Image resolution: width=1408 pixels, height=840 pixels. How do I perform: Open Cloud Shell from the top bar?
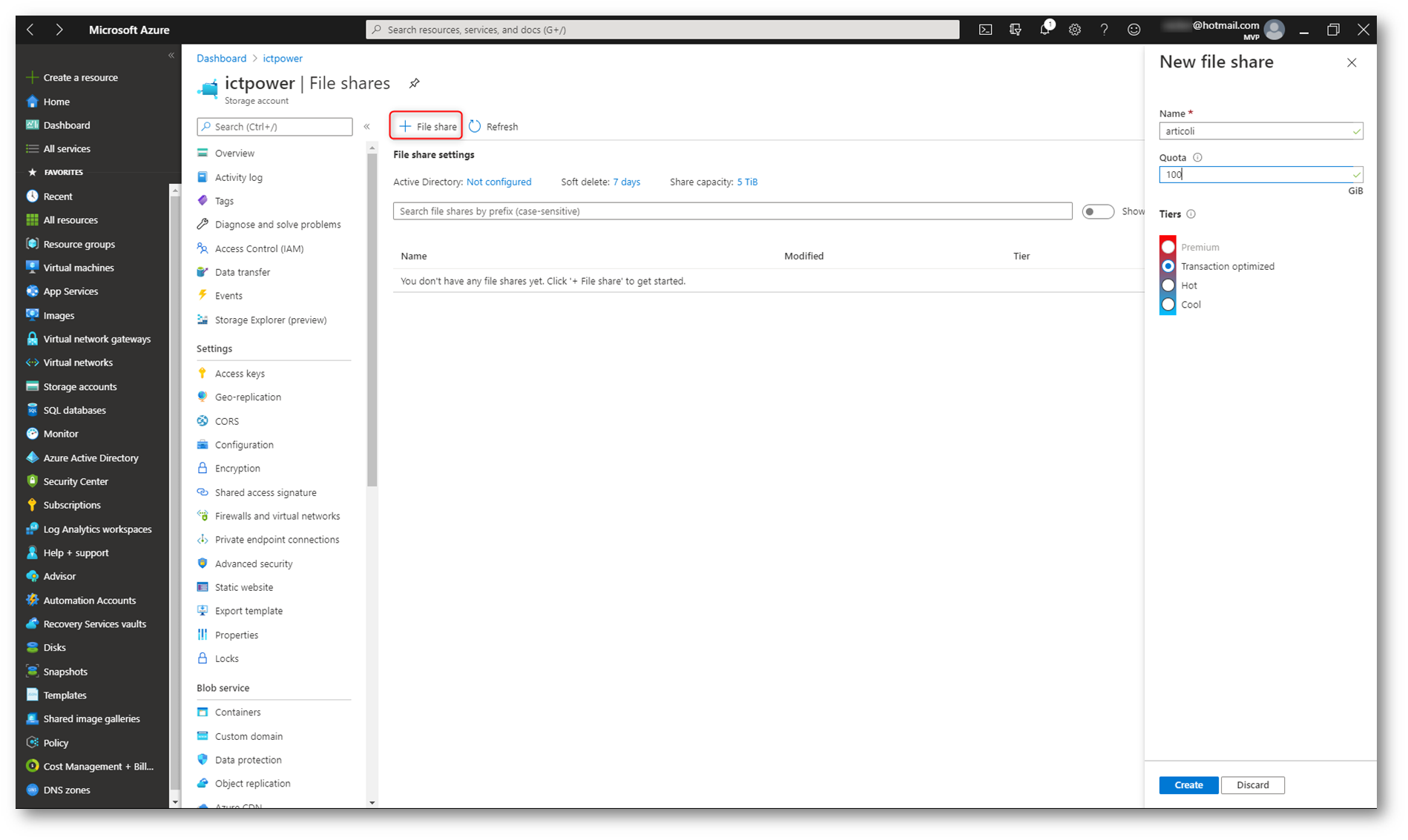[985, 30]
